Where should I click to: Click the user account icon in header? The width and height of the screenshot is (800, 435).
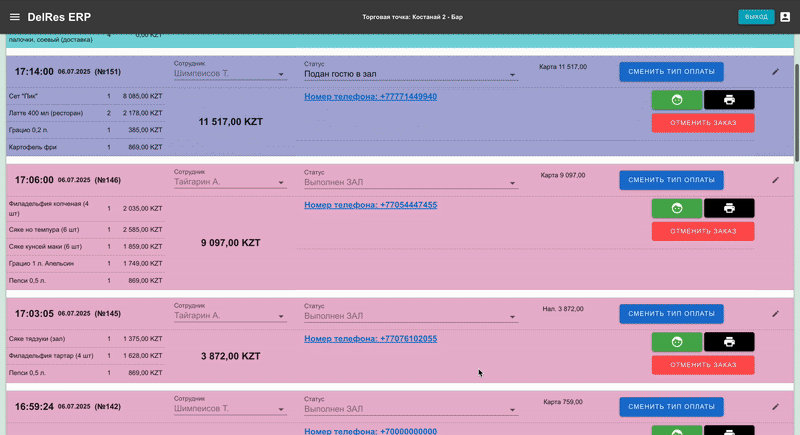point(785,17)
